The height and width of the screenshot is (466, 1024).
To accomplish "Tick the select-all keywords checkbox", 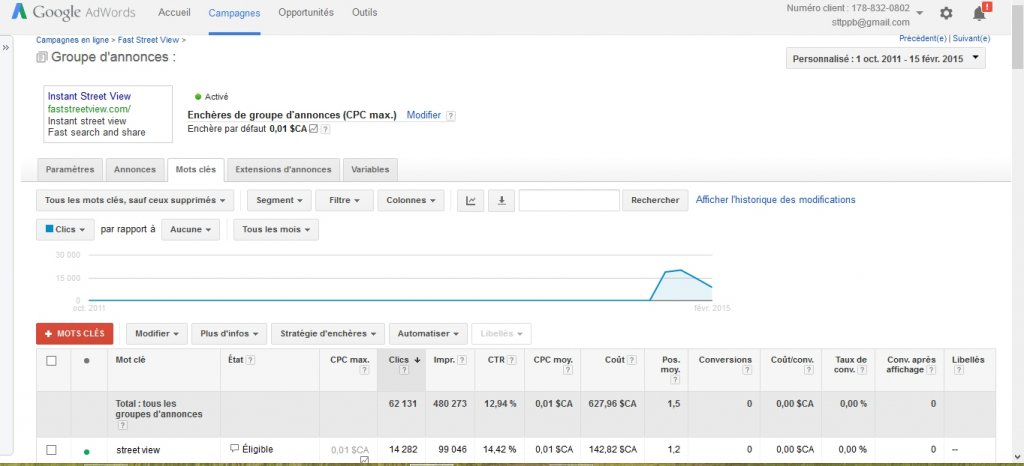I will (x=52, y=360).
